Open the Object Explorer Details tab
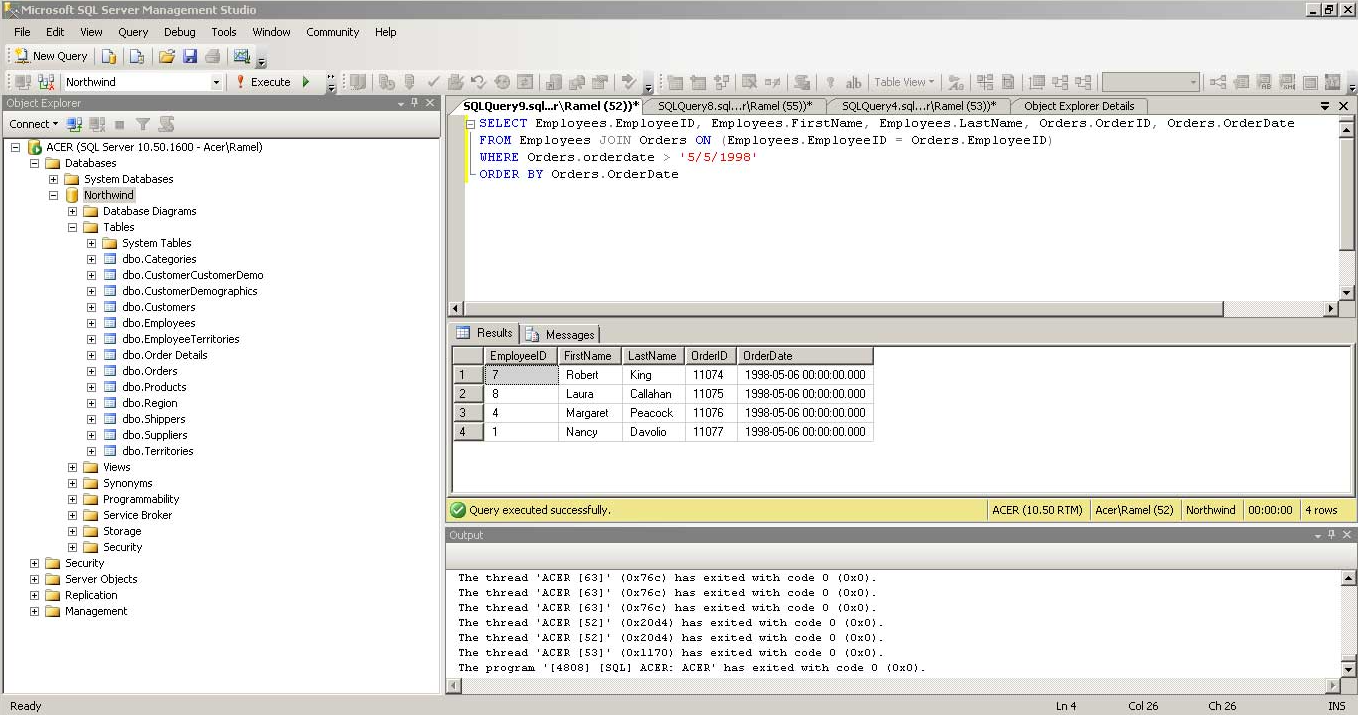The image size is (1358, 715). coord(1079,106)
